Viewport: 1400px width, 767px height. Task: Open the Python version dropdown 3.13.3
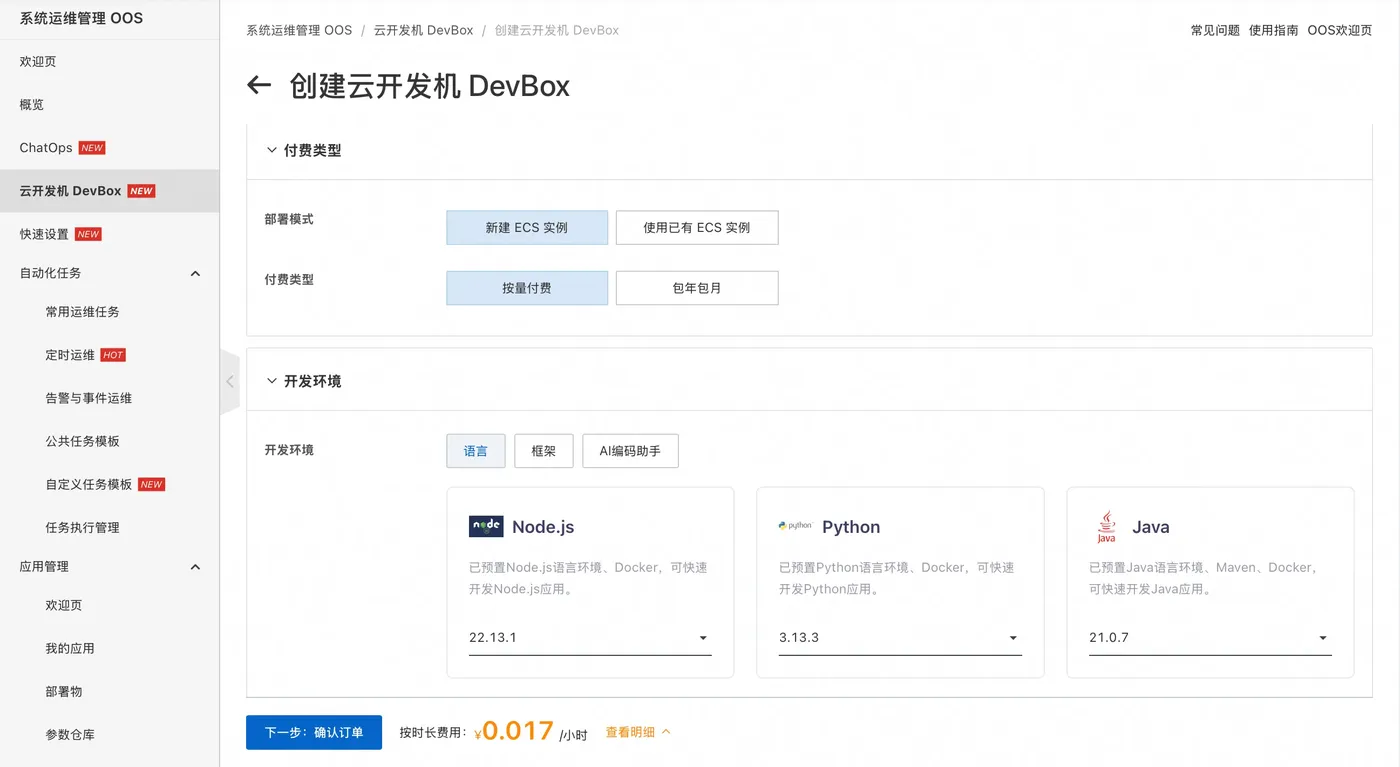[x=900, y=638]
